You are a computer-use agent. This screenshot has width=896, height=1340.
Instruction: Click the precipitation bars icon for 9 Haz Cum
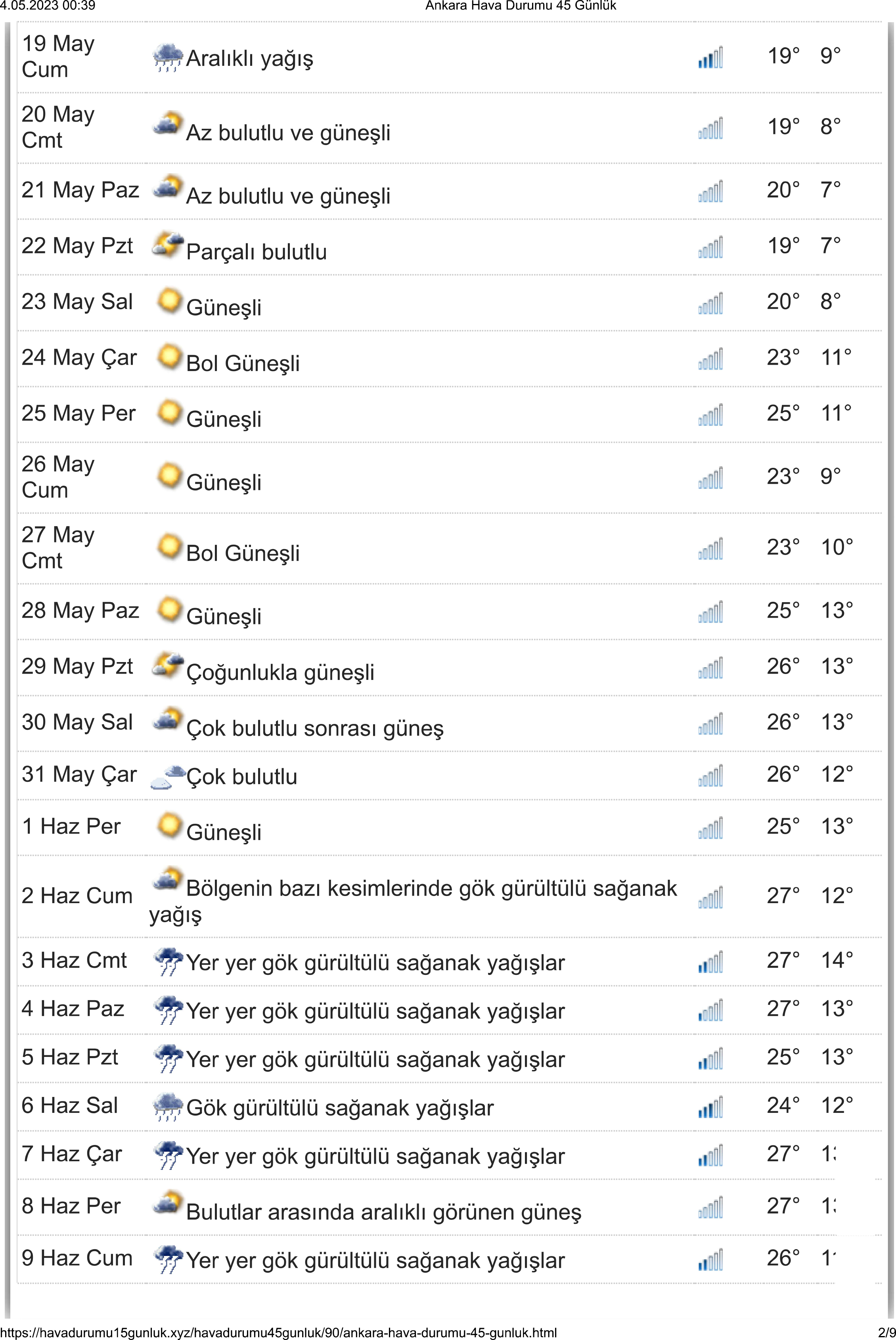(710, 1259)
